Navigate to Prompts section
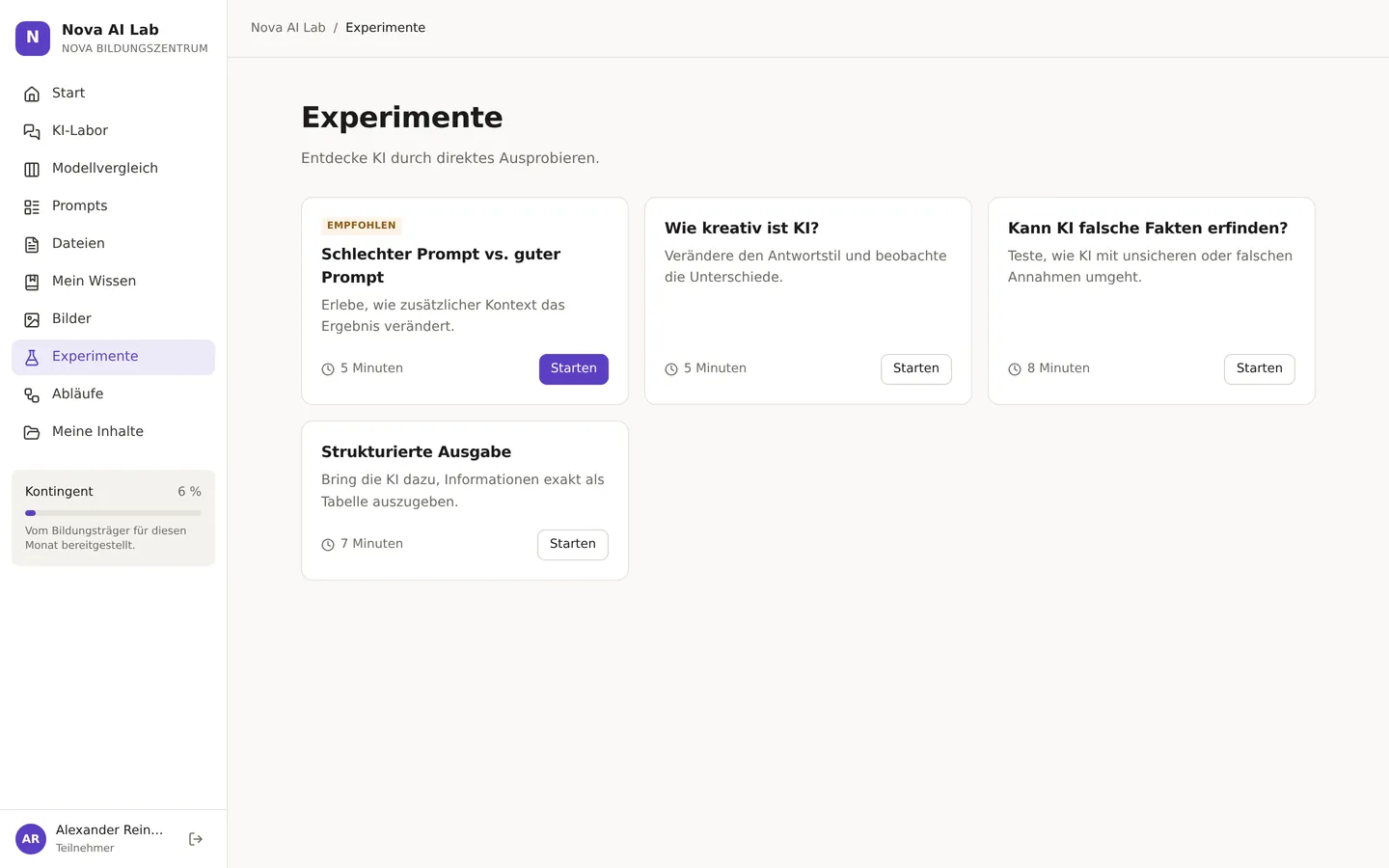 [113, 206]
